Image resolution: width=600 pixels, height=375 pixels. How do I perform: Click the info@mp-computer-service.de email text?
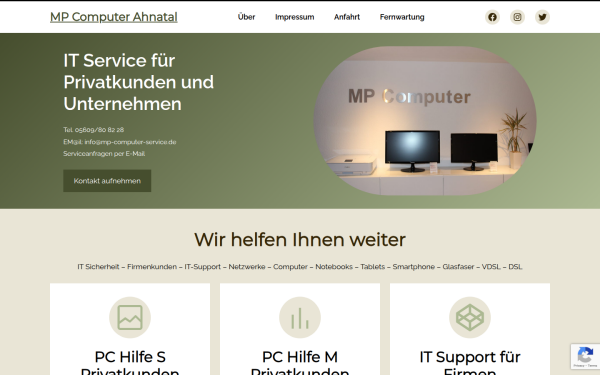pos(130,142)
